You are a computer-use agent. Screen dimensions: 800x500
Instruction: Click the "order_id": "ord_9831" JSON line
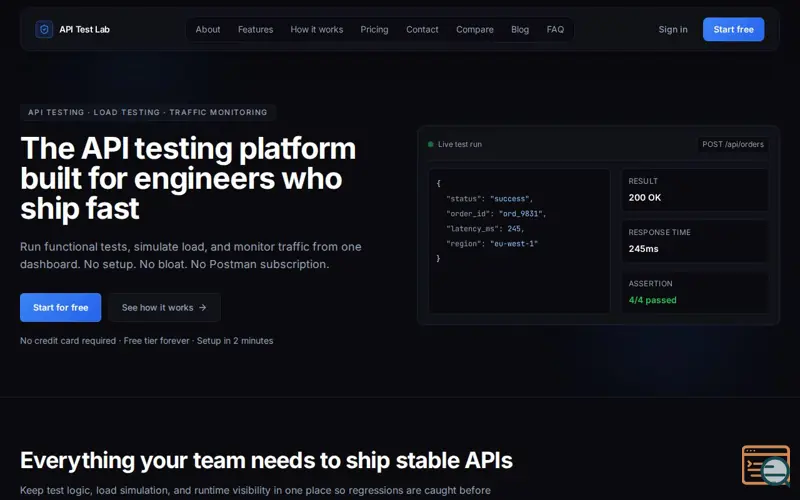click(496, 214)
